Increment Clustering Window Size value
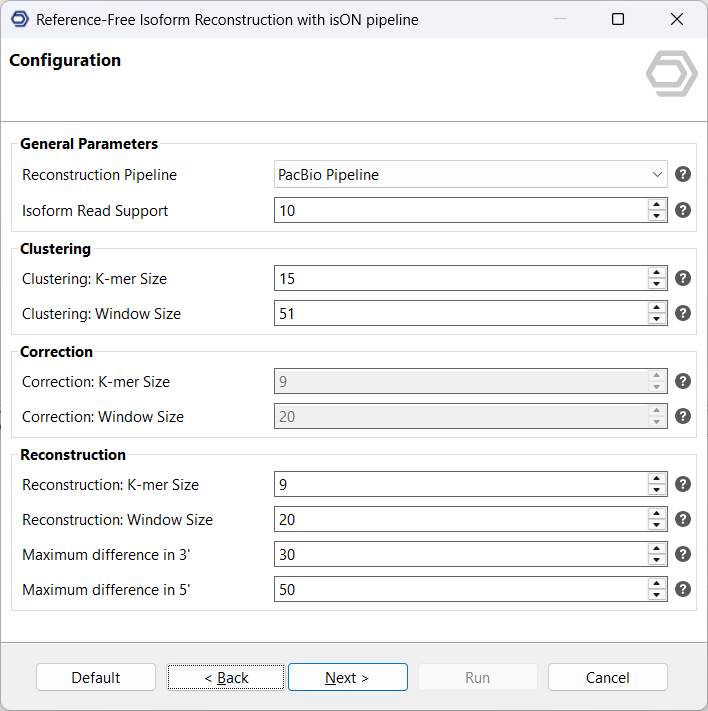 pyautogui.click(x=657, y=307)
